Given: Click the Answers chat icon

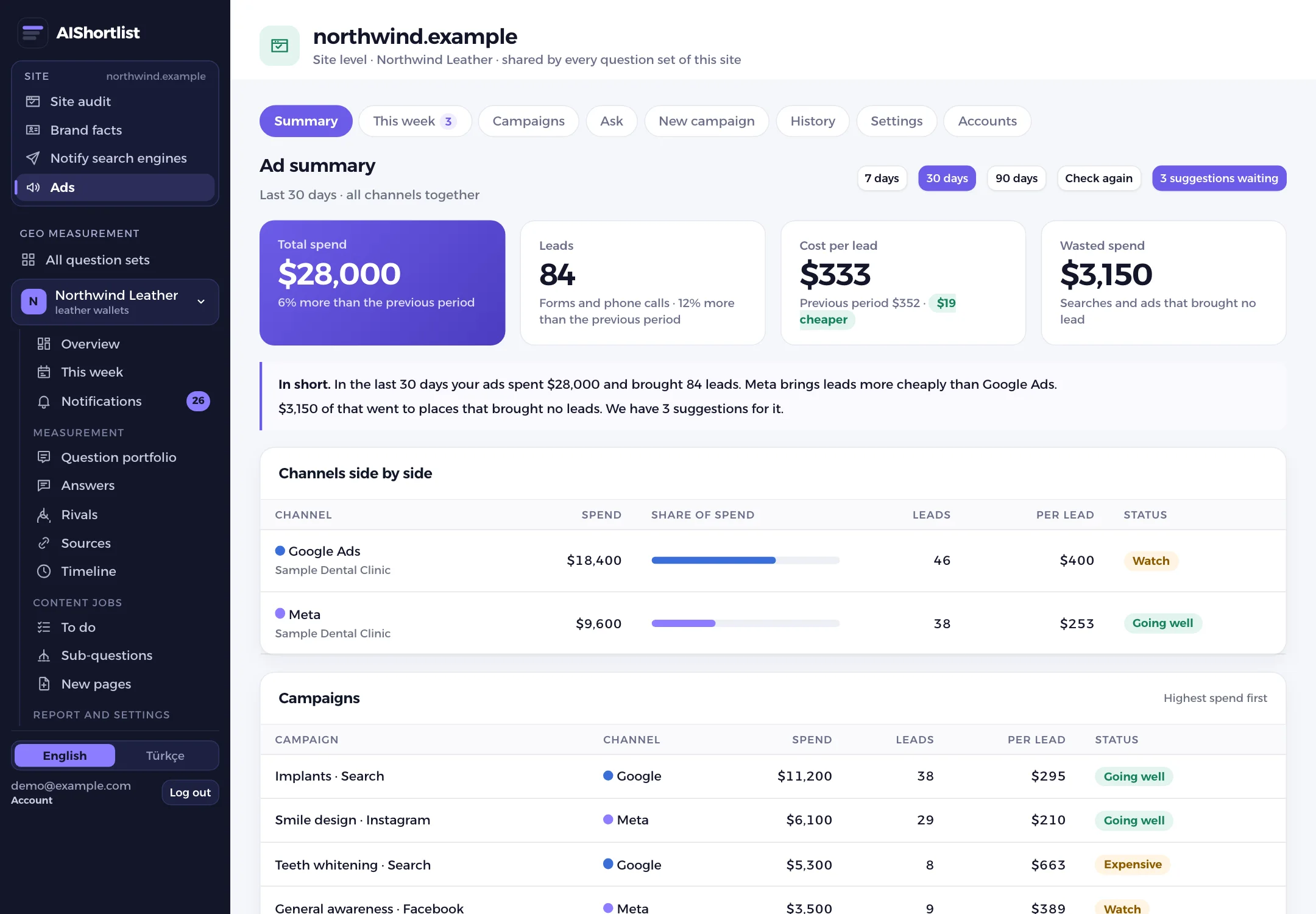Looking at the screenshot, I should tap(44, 485).
